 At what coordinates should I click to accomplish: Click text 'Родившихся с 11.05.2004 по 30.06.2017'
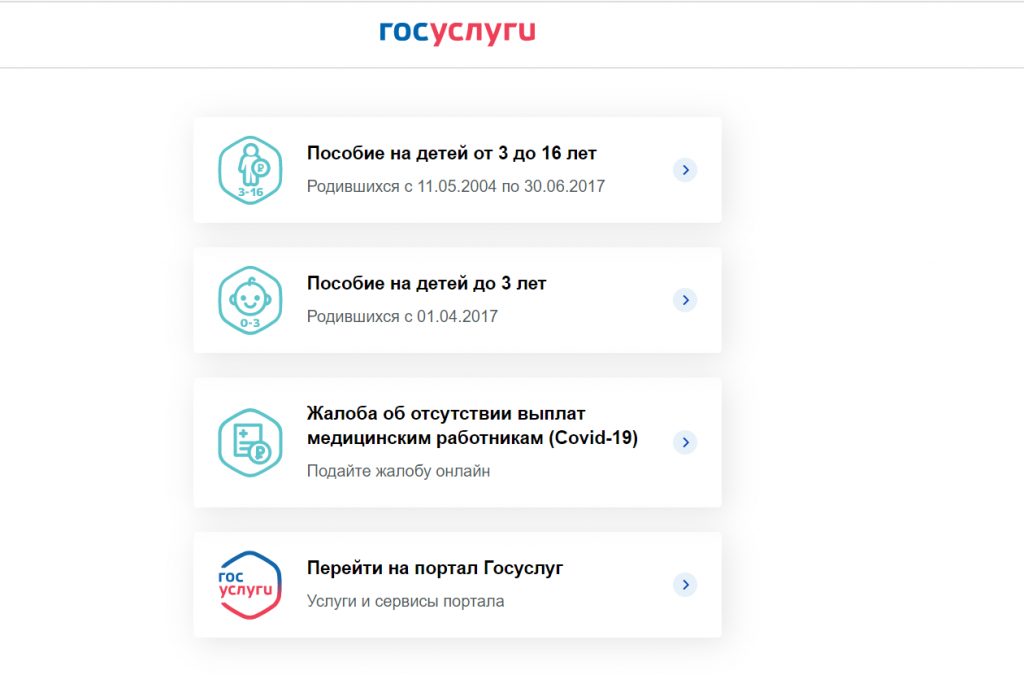click(x=456, y=187)
